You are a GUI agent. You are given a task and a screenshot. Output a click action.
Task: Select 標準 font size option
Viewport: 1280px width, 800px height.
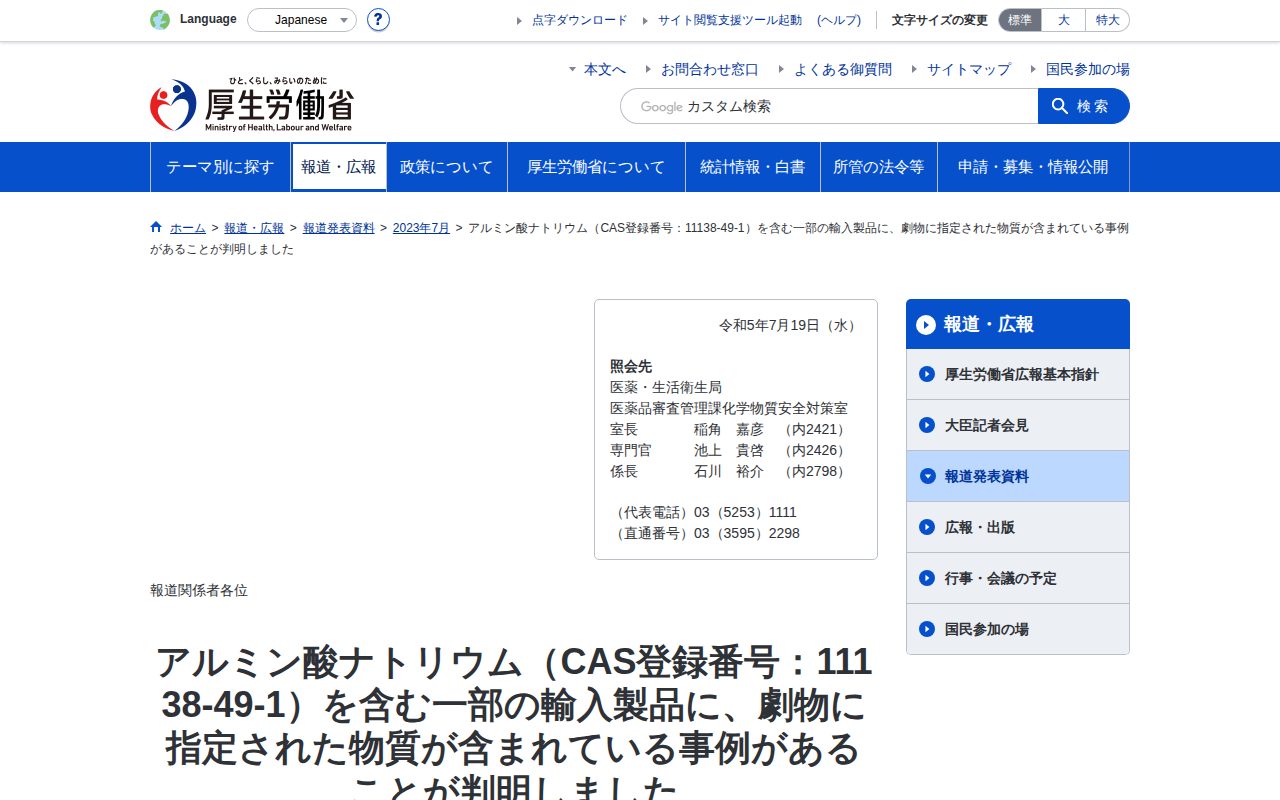click(1020, 20)
